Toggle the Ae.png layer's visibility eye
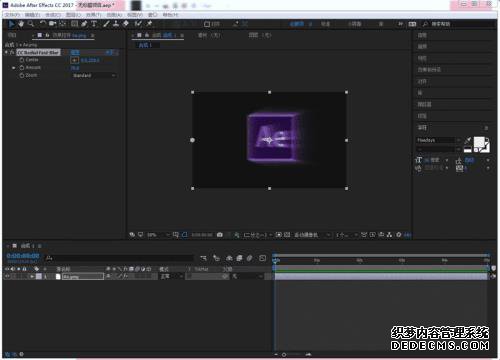This screenshot has width=500, height=360. (x=7, y=276)
